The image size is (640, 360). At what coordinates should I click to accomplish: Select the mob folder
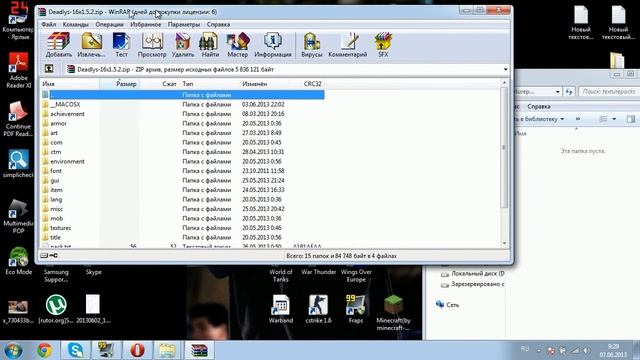(182, 218)
